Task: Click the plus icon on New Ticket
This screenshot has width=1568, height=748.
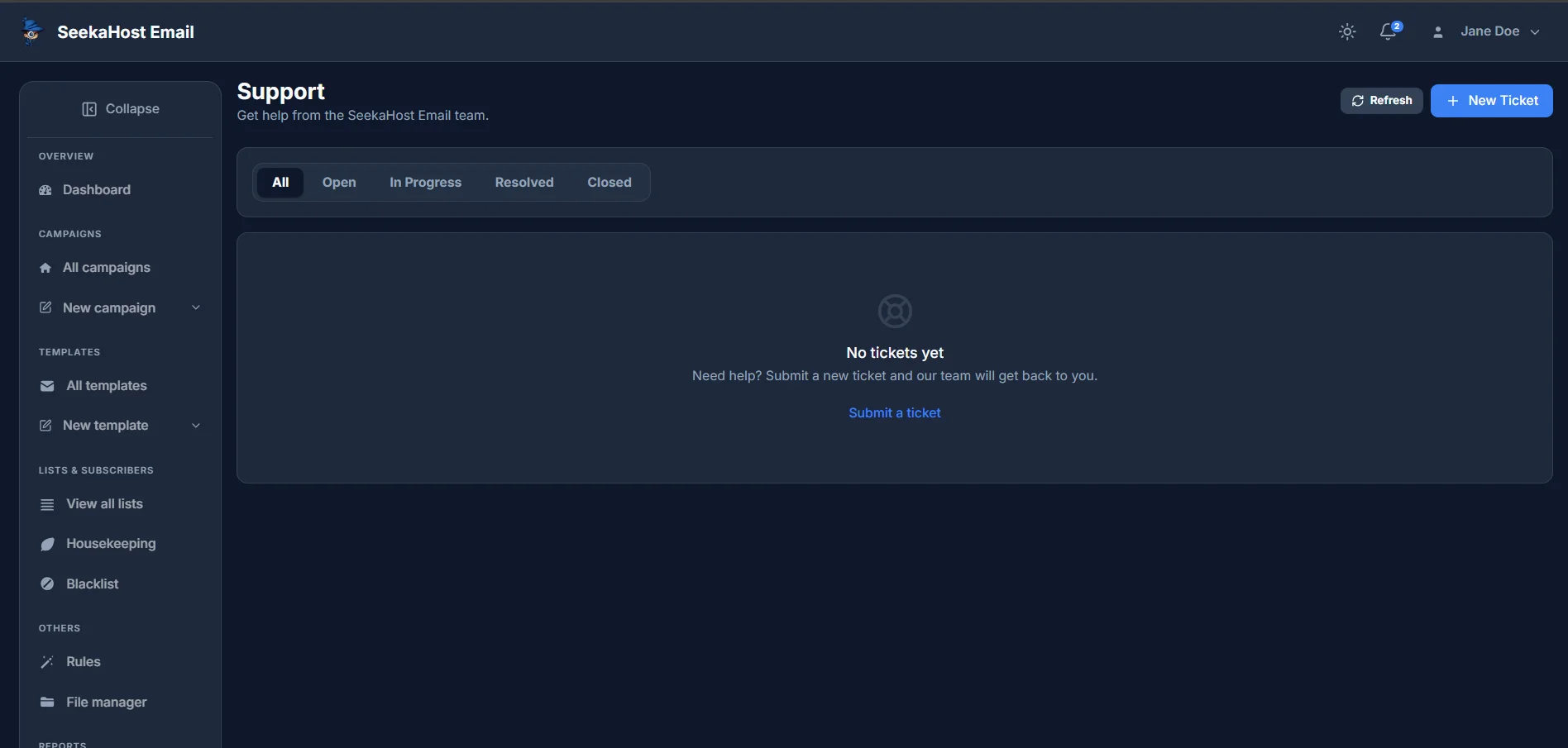Action: [x=1453, y=101]
